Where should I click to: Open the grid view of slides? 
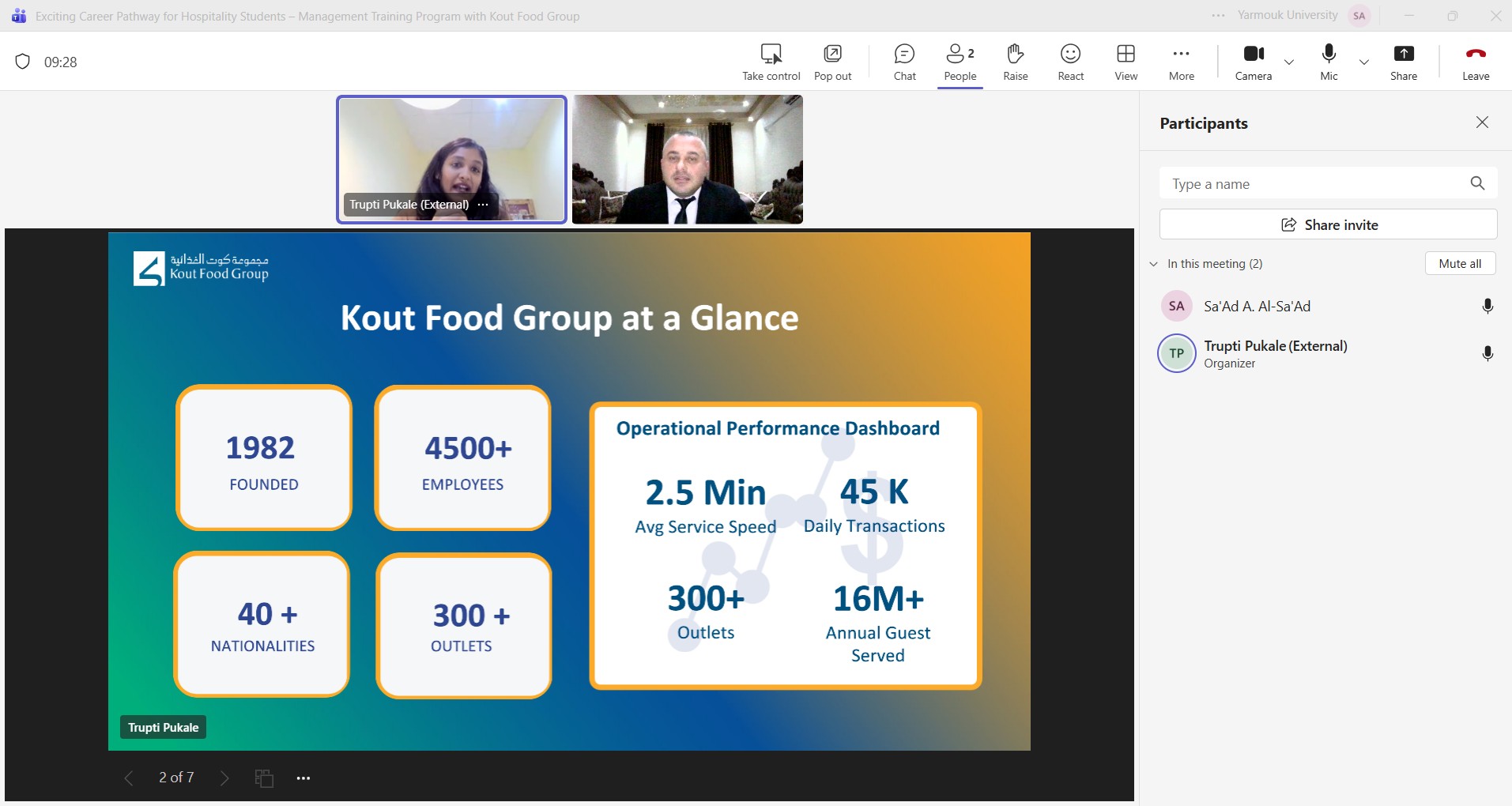point(264,778)
